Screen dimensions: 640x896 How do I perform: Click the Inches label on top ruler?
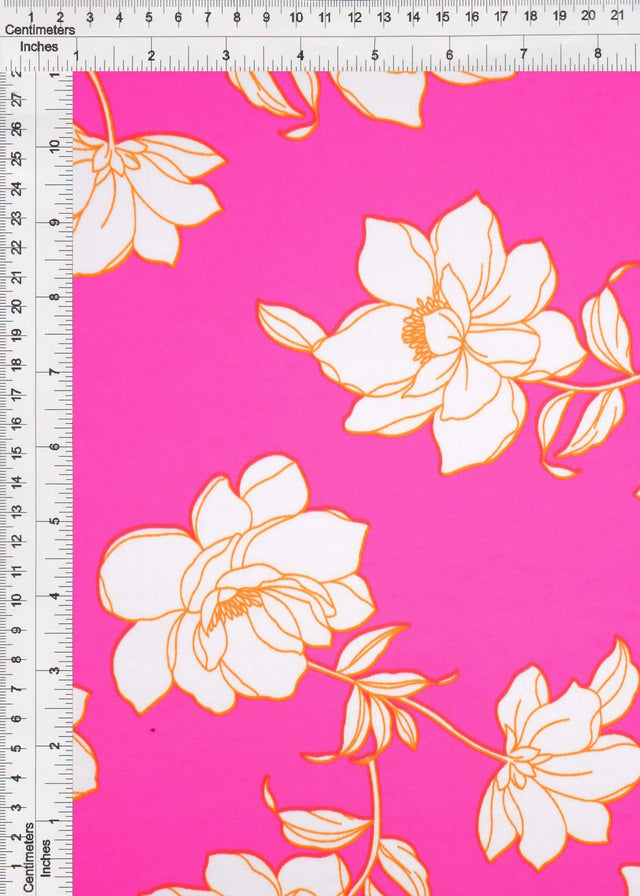click(x=39, y=46)
